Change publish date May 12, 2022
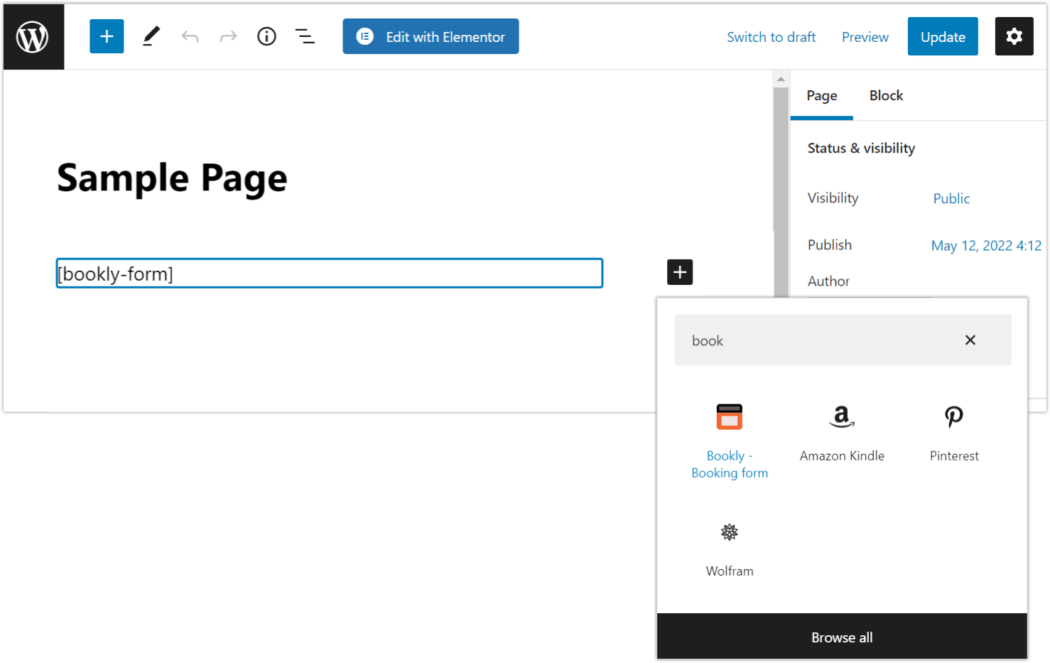The height and width of the screenshot is (663, 1050). tap(986, 246)
